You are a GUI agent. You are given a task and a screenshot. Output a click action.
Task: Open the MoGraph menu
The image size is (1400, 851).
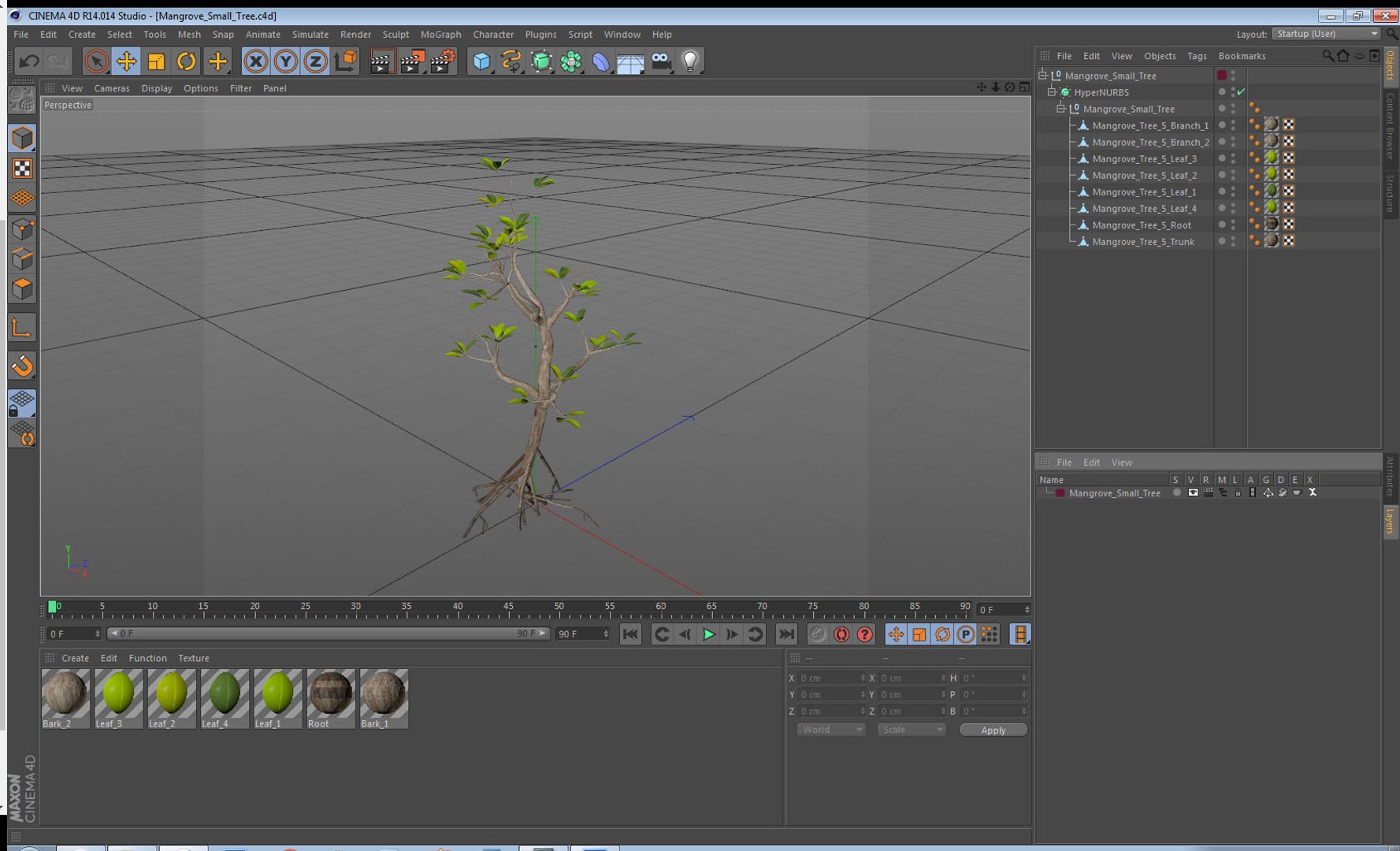pyautogui.click(x=440, y=35)
